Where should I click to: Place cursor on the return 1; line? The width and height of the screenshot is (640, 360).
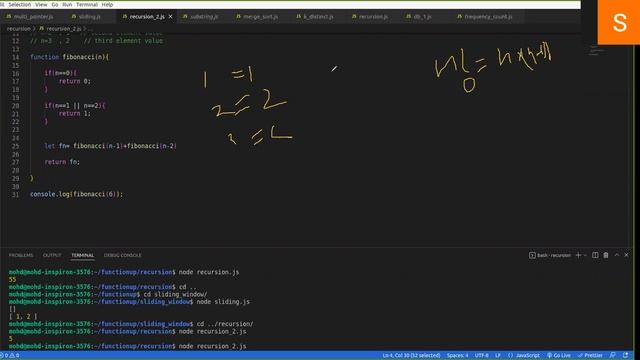[x=74, y=113]
